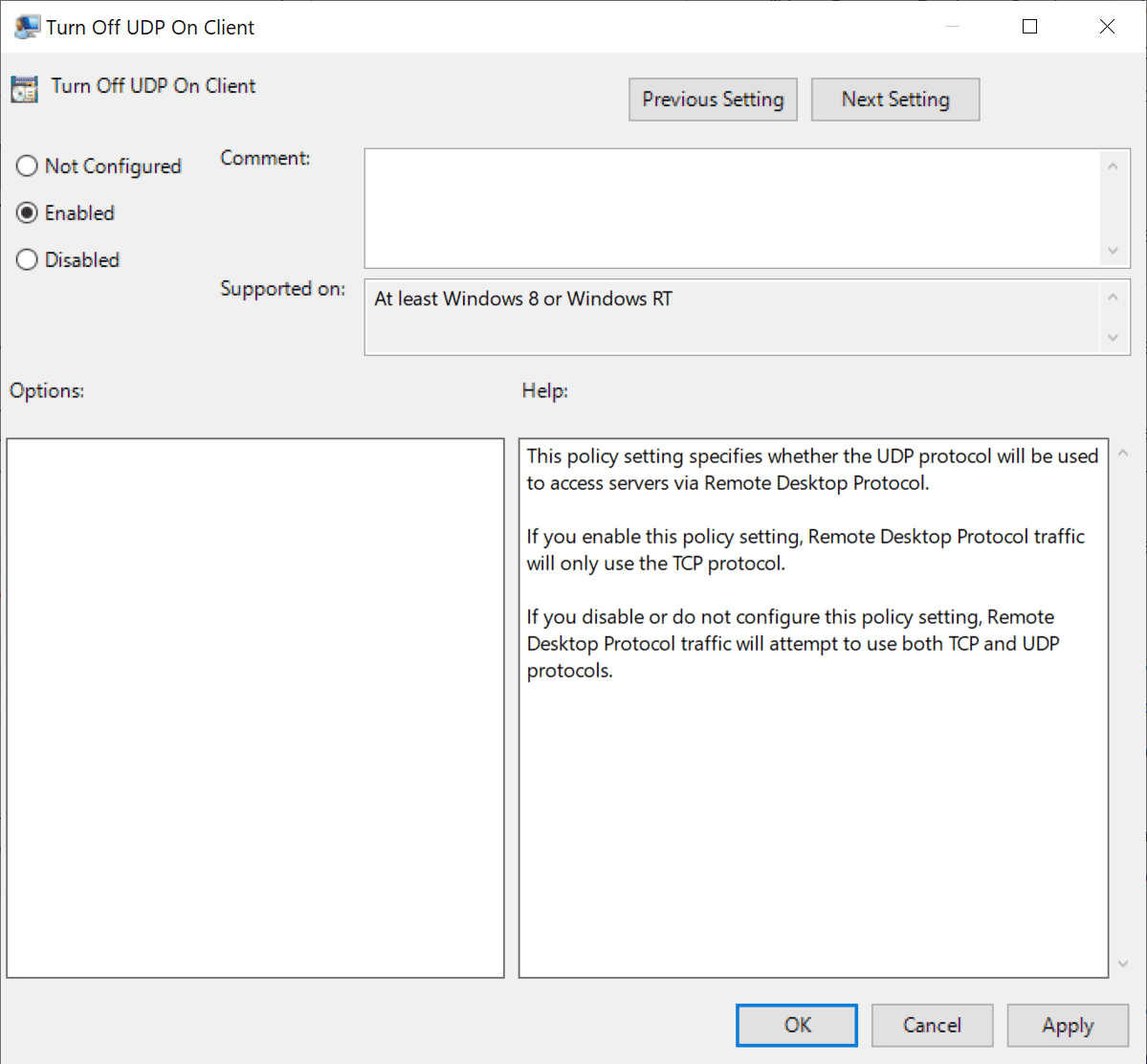The width and height of the screenshot is (1147, 1064).
Task: Click the 'Options:' label
Action: [47, 390]
